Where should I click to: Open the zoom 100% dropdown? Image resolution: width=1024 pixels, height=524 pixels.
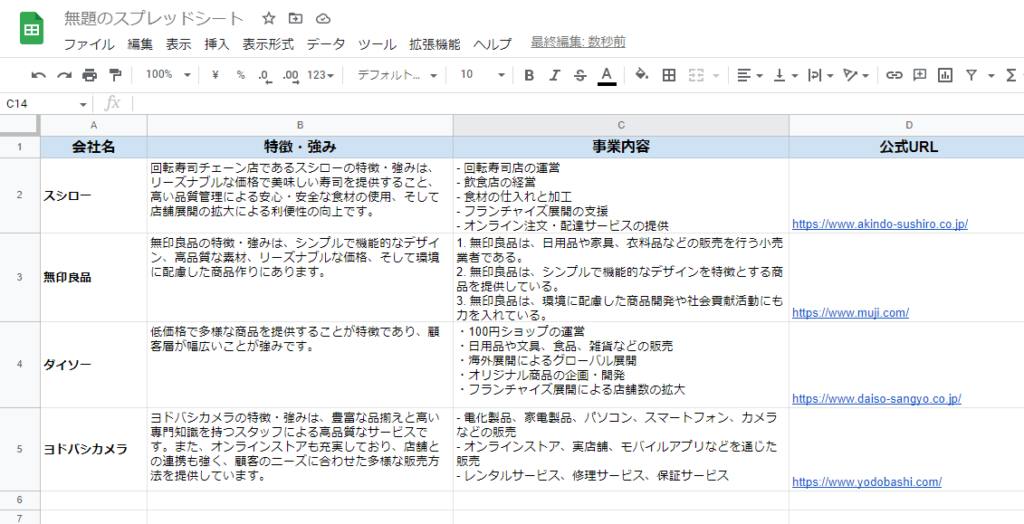tap(168, 75)
